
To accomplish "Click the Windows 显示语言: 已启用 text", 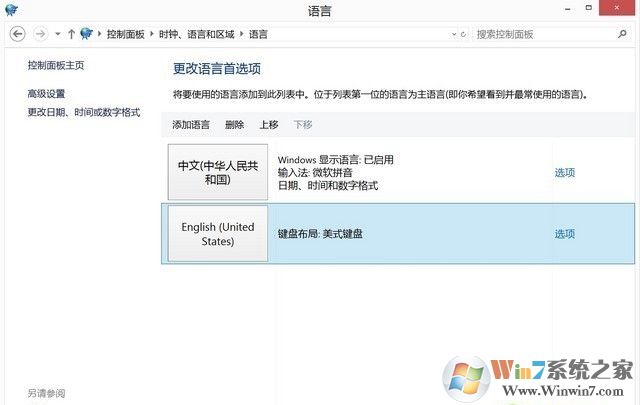I will [x=336, y=160].
